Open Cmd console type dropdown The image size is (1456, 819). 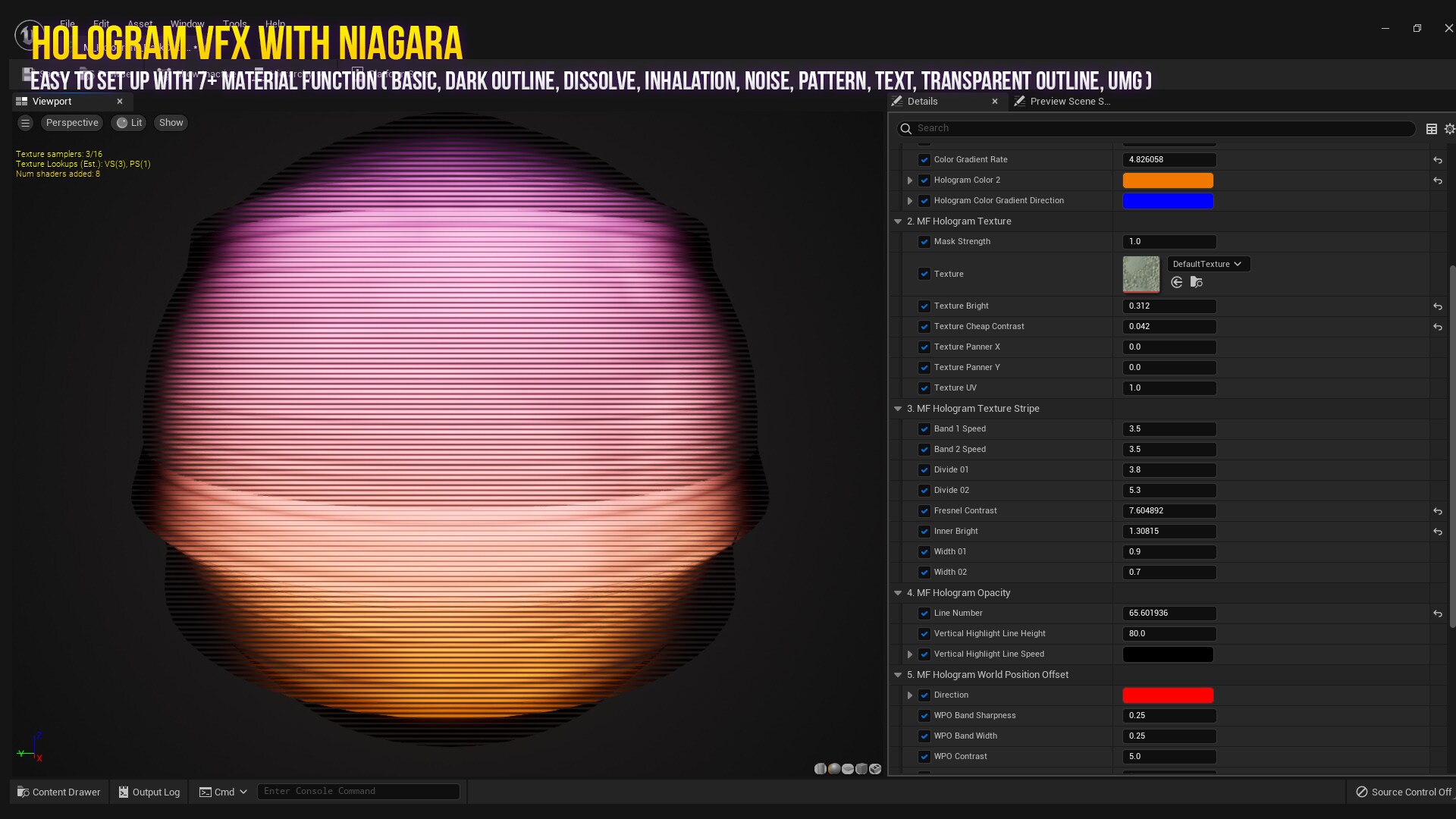click(224, 792)
